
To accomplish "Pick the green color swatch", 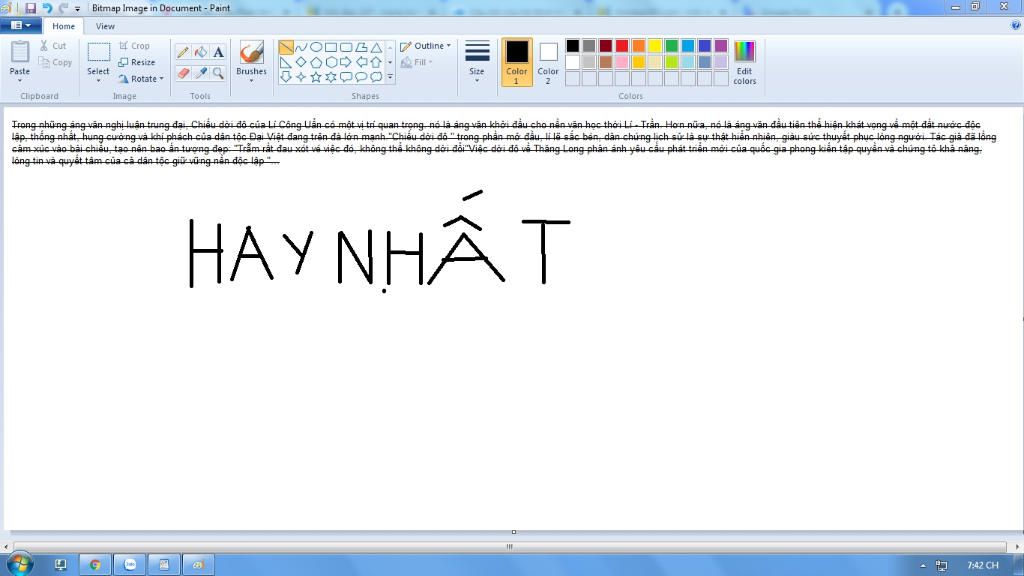I will tap(671, 46).
